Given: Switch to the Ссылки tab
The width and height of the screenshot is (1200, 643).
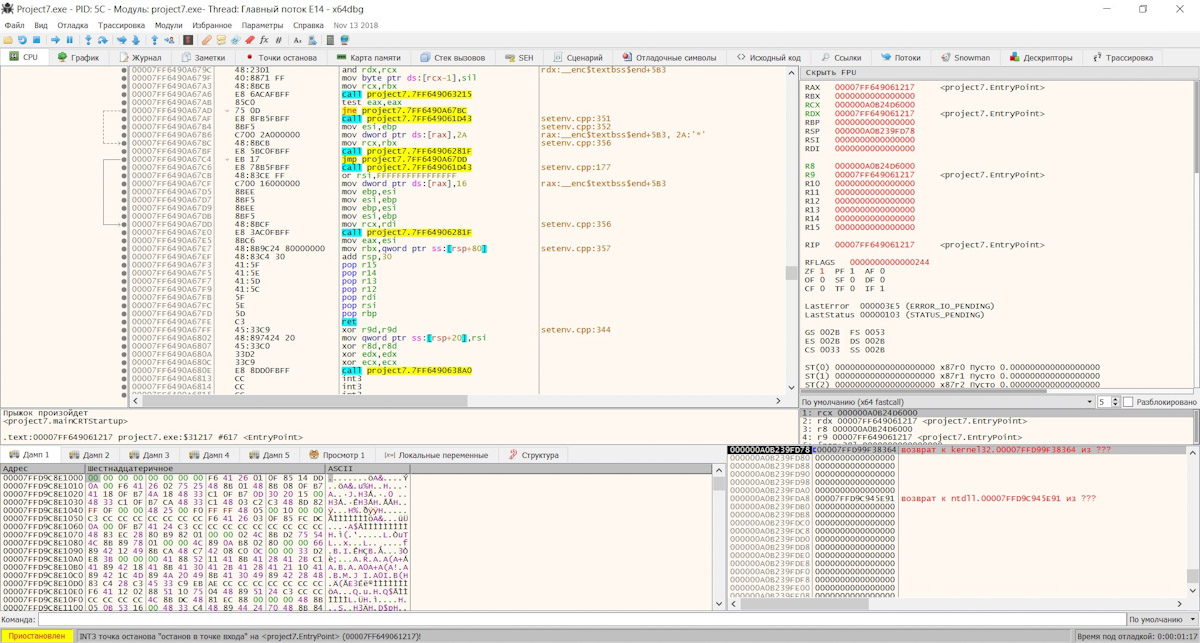Looking at the screenshot, I should (x=839, y=58).
